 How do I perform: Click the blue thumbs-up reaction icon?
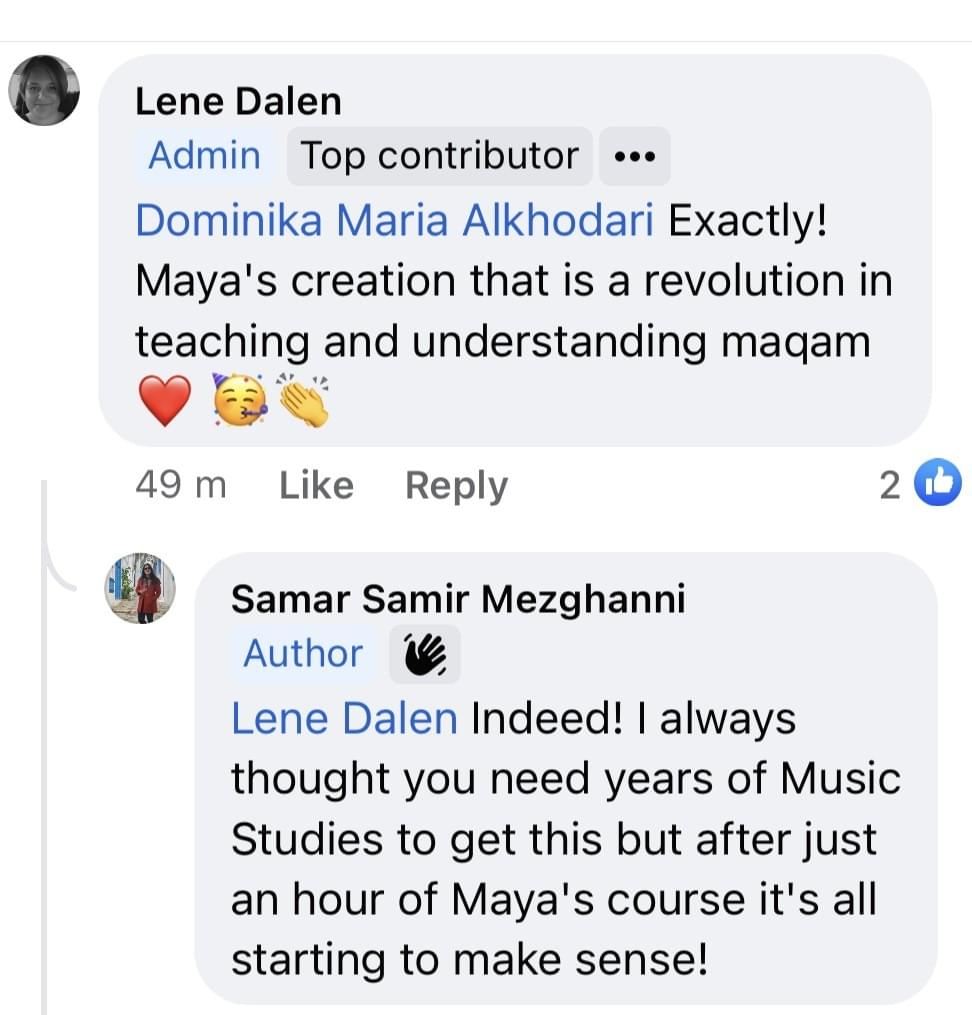coord(938,485)
